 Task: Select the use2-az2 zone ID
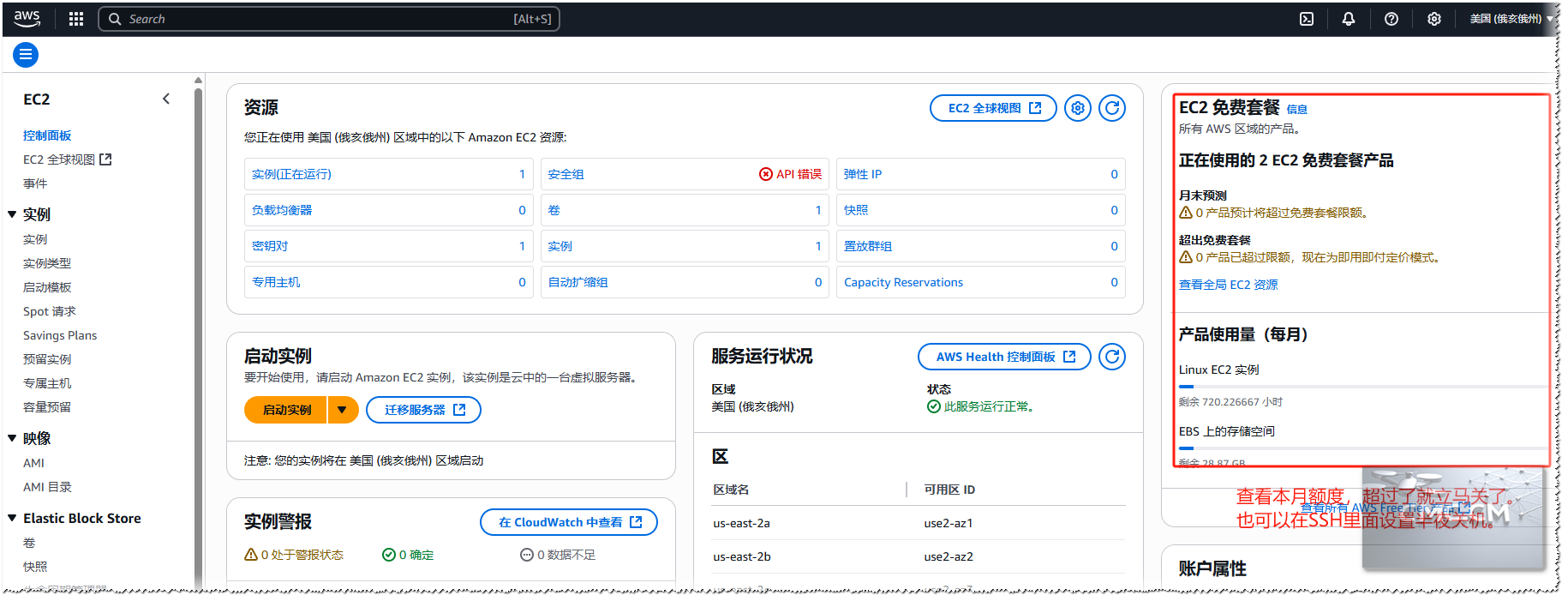pos(949,556)
